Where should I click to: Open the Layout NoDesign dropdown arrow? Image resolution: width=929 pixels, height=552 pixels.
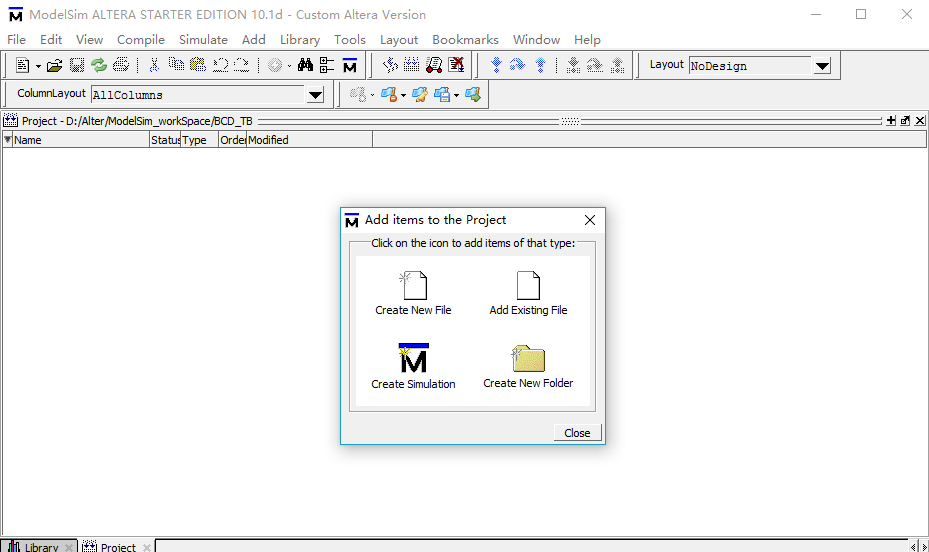pos(822,66)
